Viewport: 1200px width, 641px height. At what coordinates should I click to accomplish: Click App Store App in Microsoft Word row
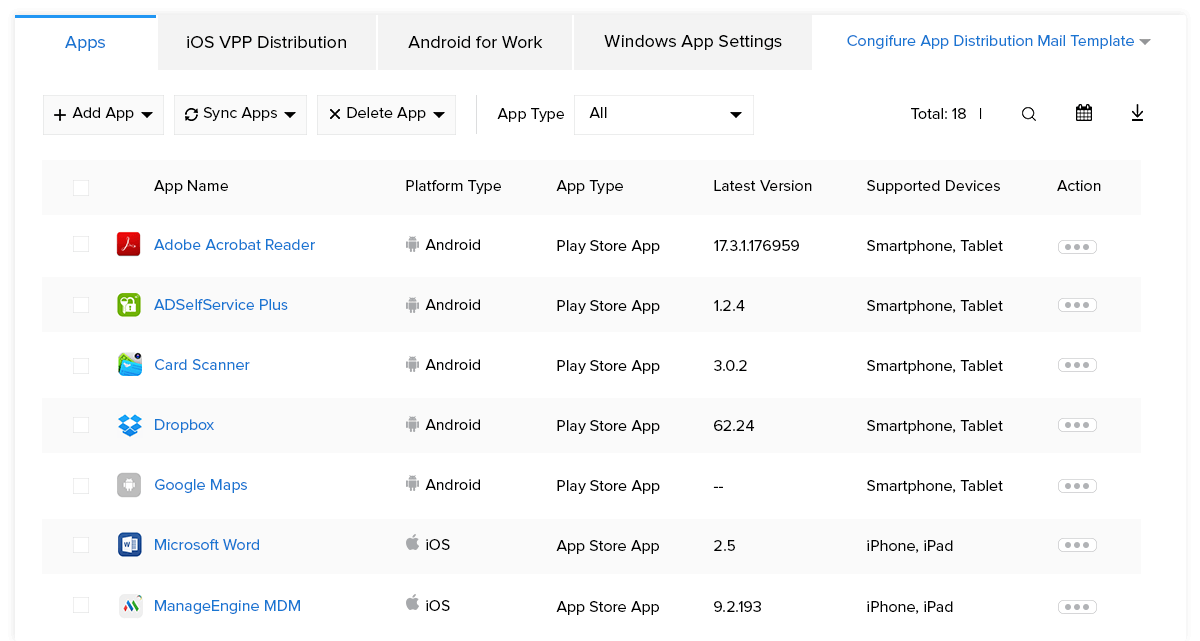pyautogui.click(x=608, y=546)
